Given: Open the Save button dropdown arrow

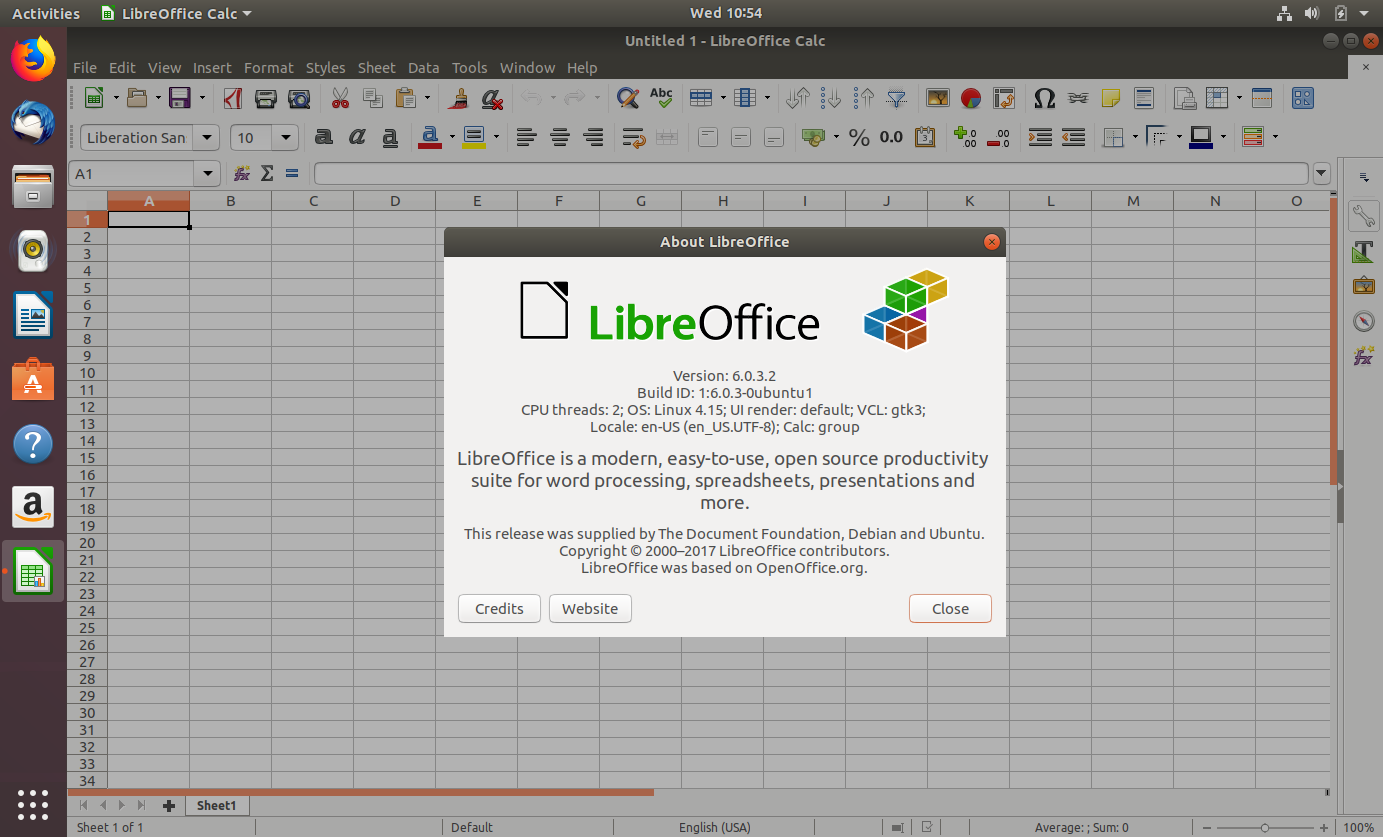Looking at the screenshot, I should pos(202,98).
